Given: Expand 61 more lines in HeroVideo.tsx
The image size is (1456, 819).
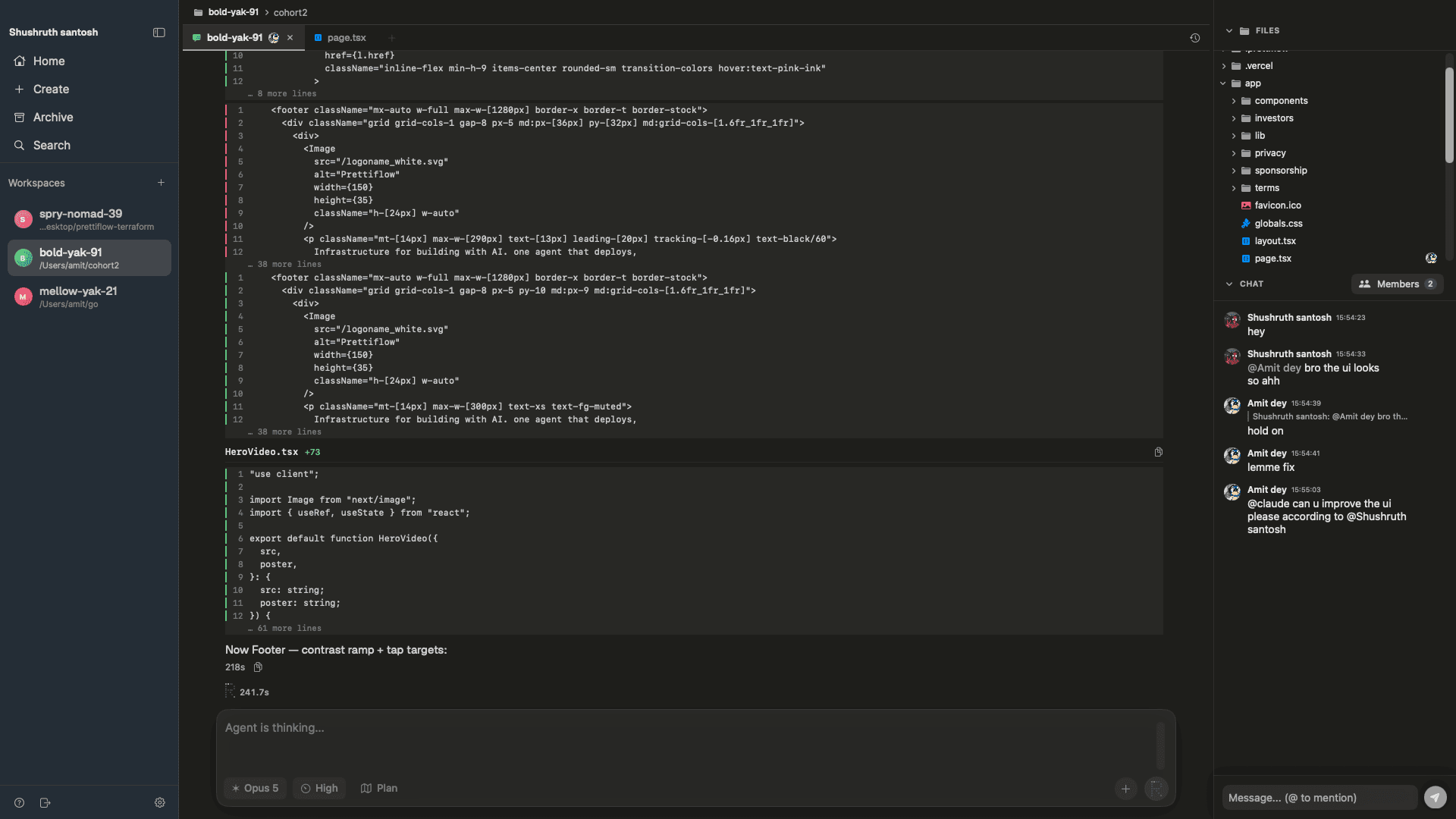Looking at the screenshot, I should [x=284, y=629].
